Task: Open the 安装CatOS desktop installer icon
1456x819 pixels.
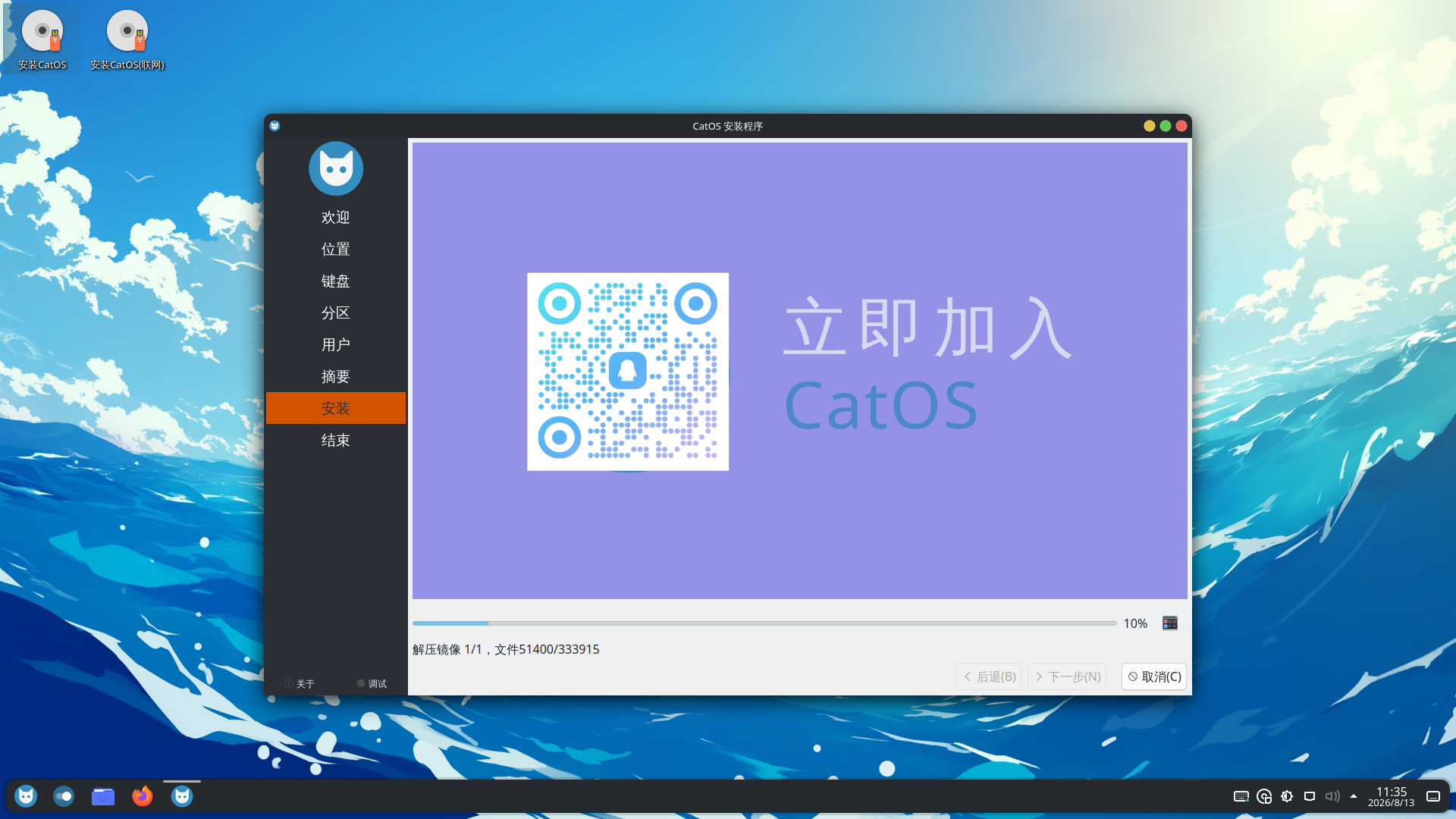Action: pyautogui.click(x=42, y=39)
